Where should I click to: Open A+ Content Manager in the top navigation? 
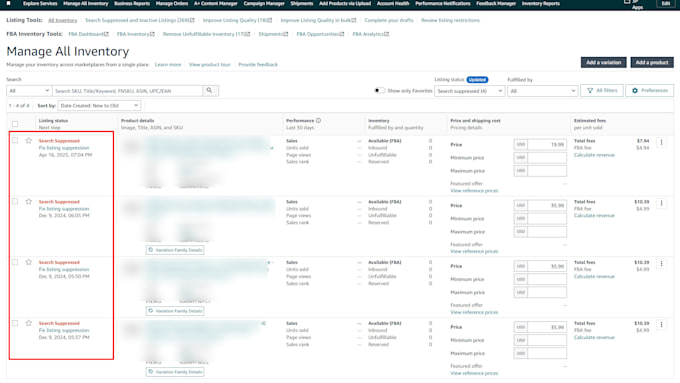[x=216, y=3]
